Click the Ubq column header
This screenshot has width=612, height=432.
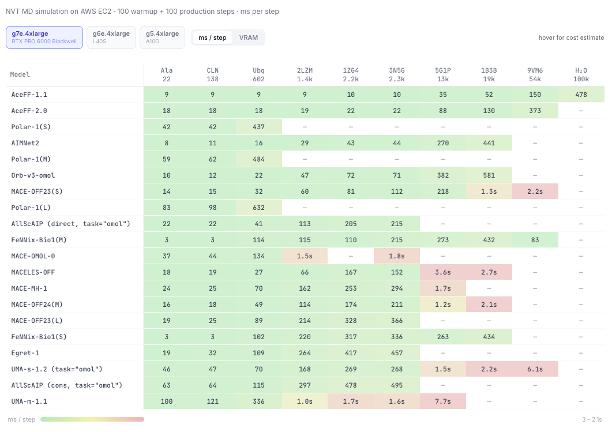point(258,75)
